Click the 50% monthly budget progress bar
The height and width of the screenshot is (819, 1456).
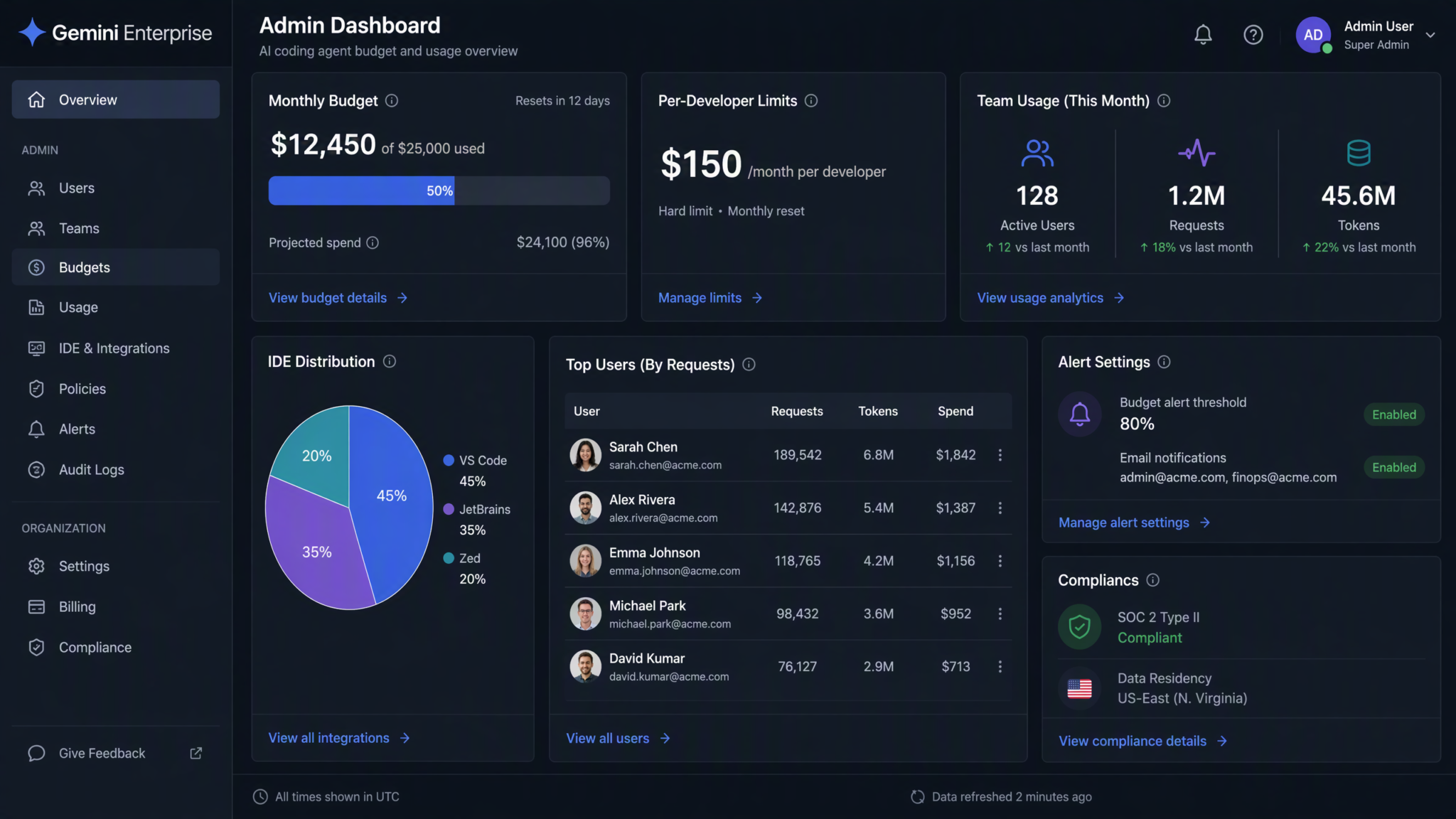pos(439,191)
